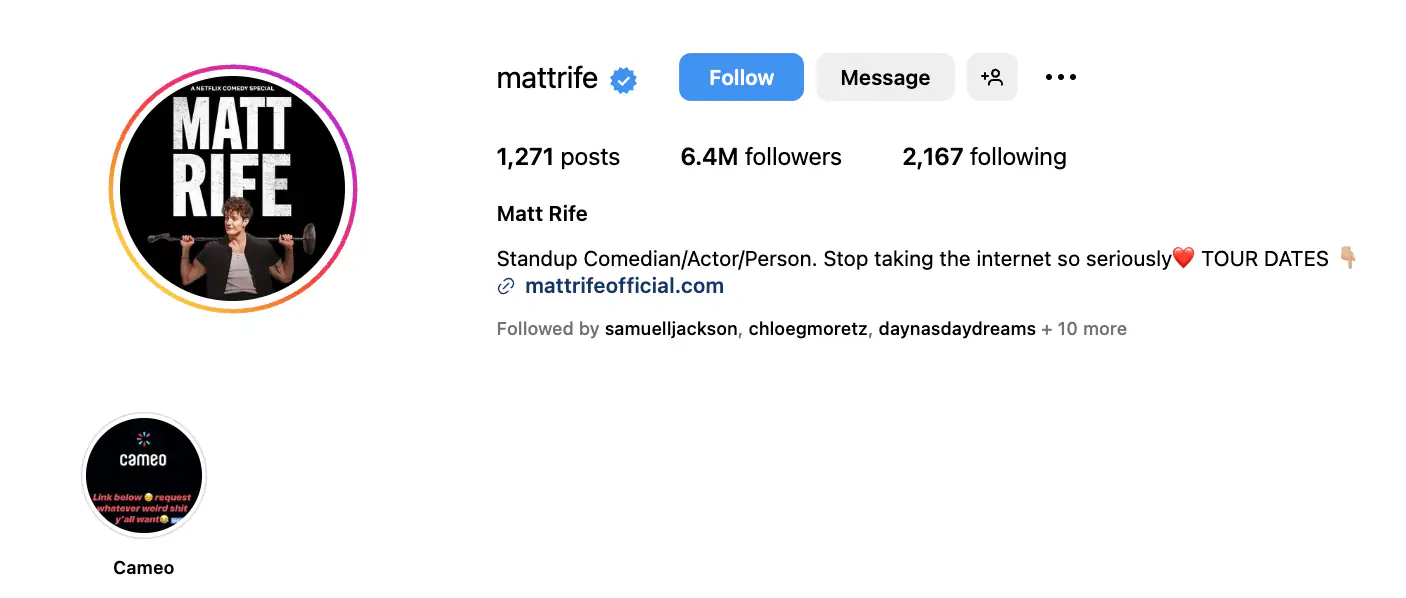The height and width of the screenshot is (598, 1406).
Task: Go to chloegmoretz's profile
Action: (x=808, y=329)
